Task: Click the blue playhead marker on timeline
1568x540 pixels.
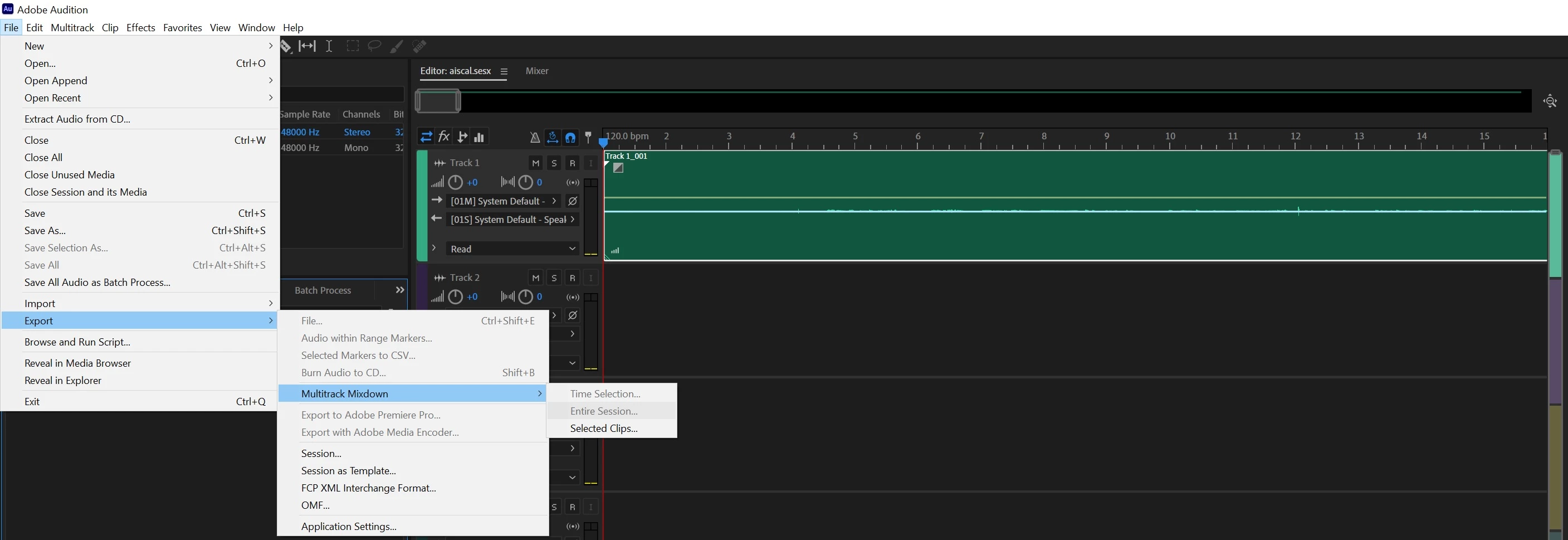Action: (x=603, y=143)
